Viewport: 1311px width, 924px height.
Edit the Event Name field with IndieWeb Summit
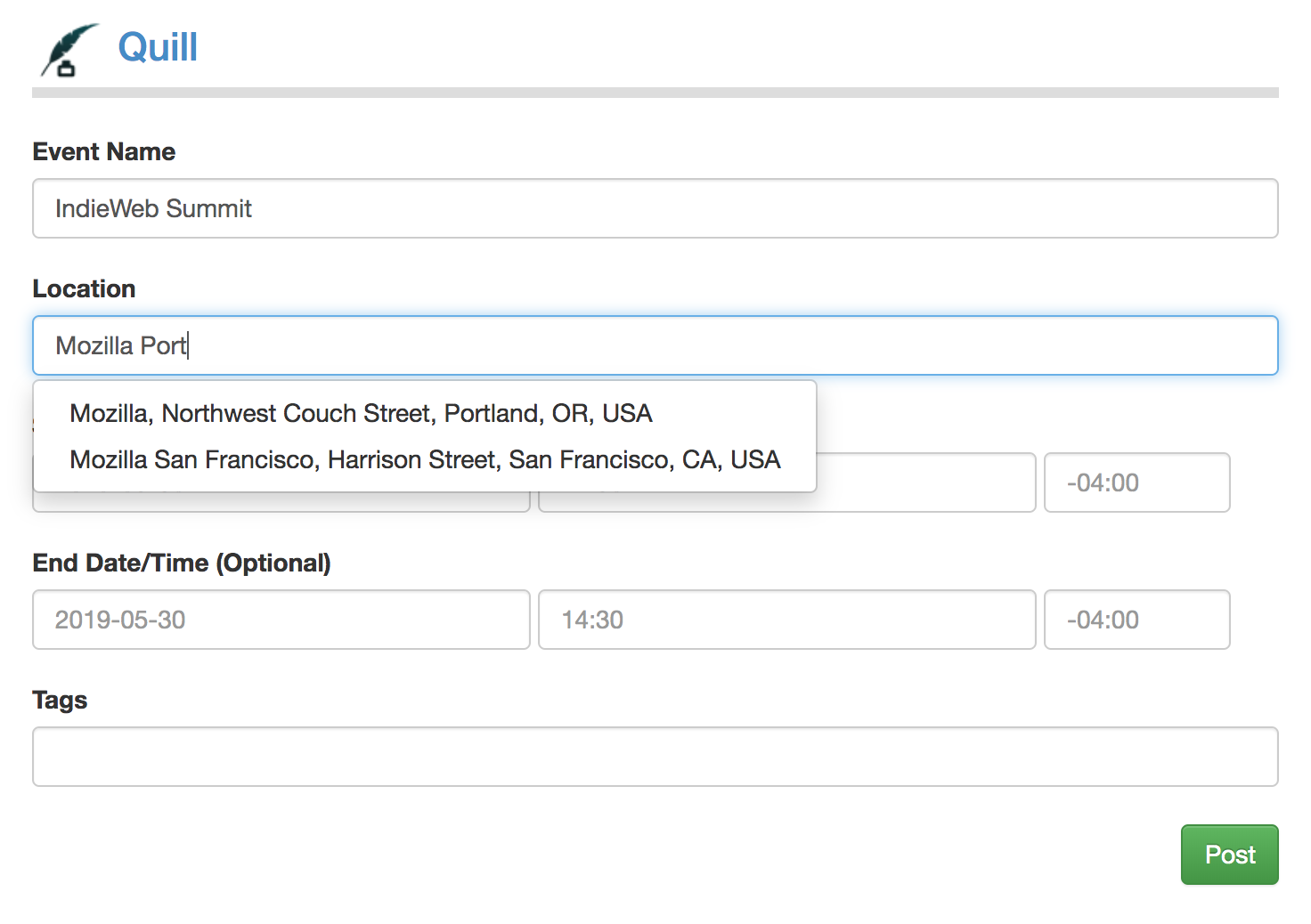[x=655, y=208]
